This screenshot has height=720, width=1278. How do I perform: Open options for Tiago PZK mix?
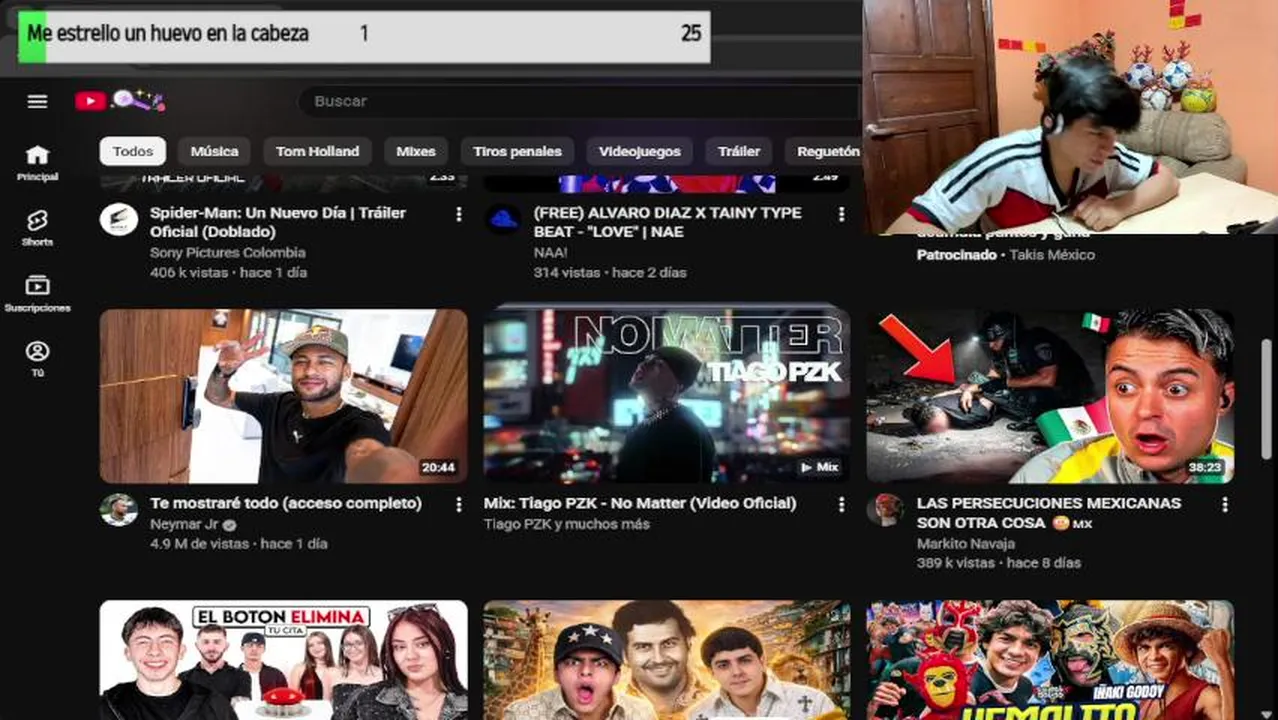pyautogui.click(x=842, y=505)
